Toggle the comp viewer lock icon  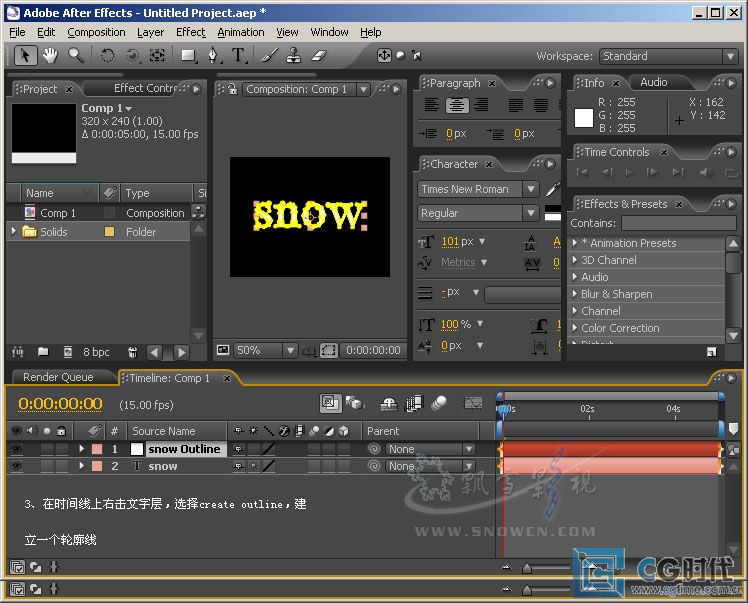coord(232,89)
